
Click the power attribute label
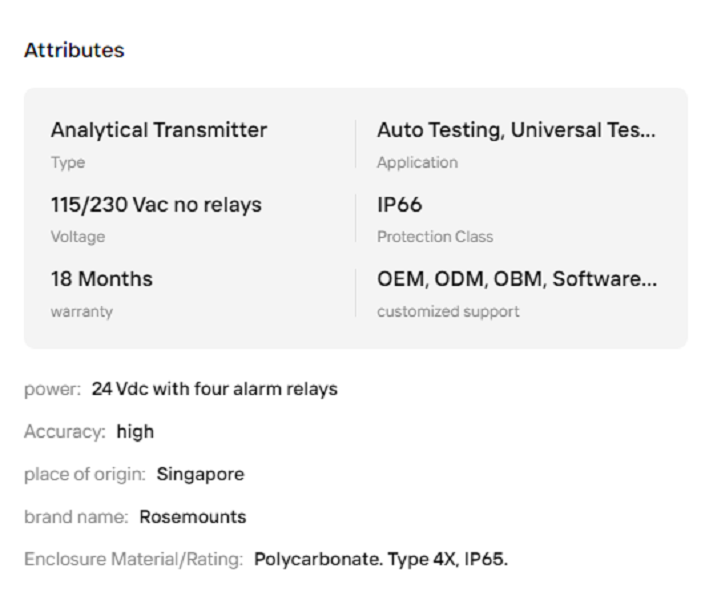click(x=52, y=389)
